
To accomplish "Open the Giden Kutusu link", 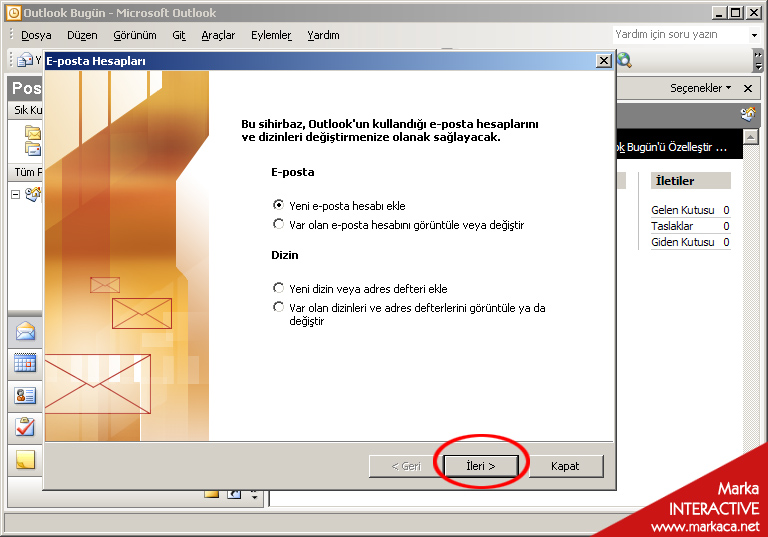I will (683, 242).
